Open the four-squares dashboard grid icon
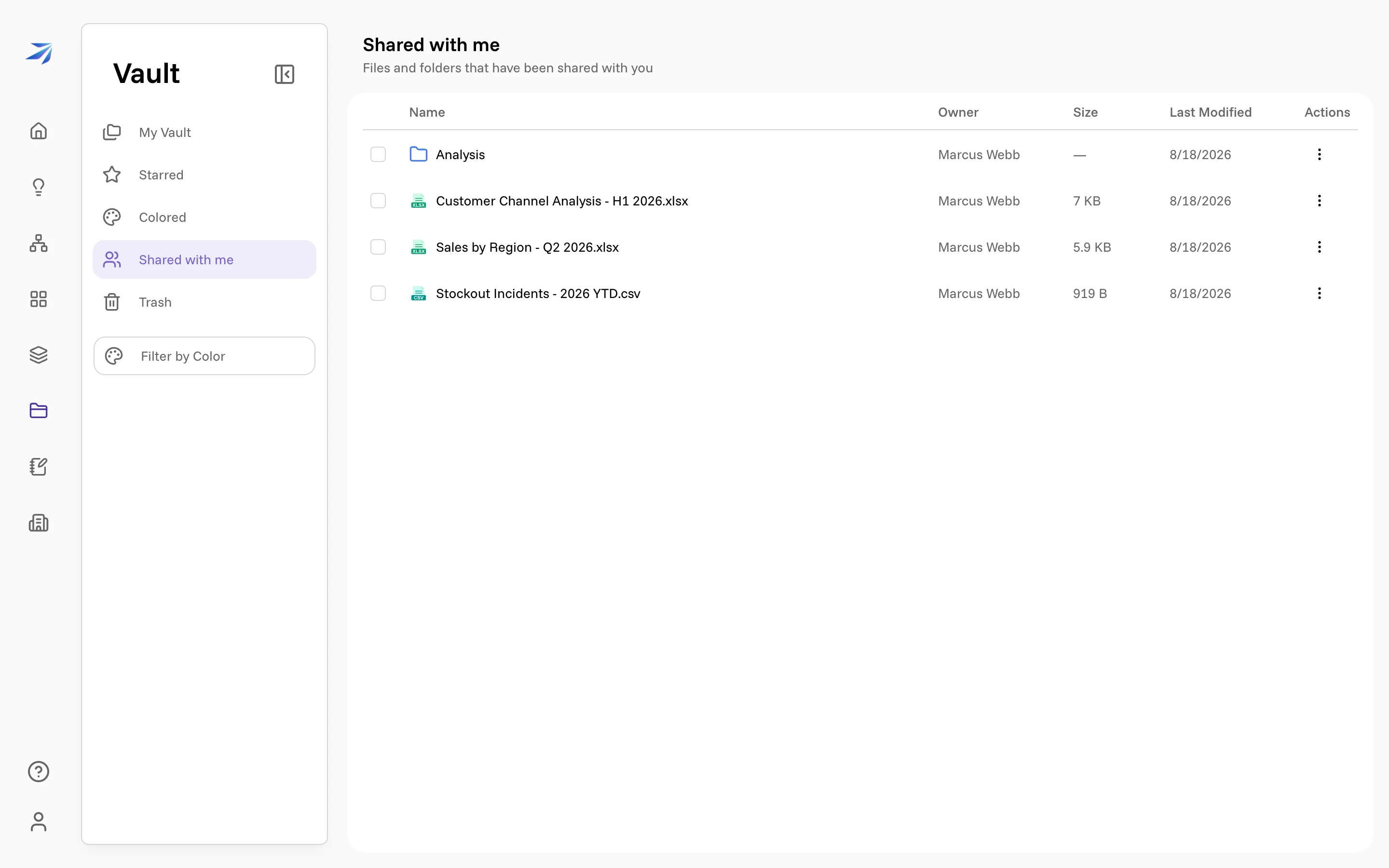 (39, 298)
